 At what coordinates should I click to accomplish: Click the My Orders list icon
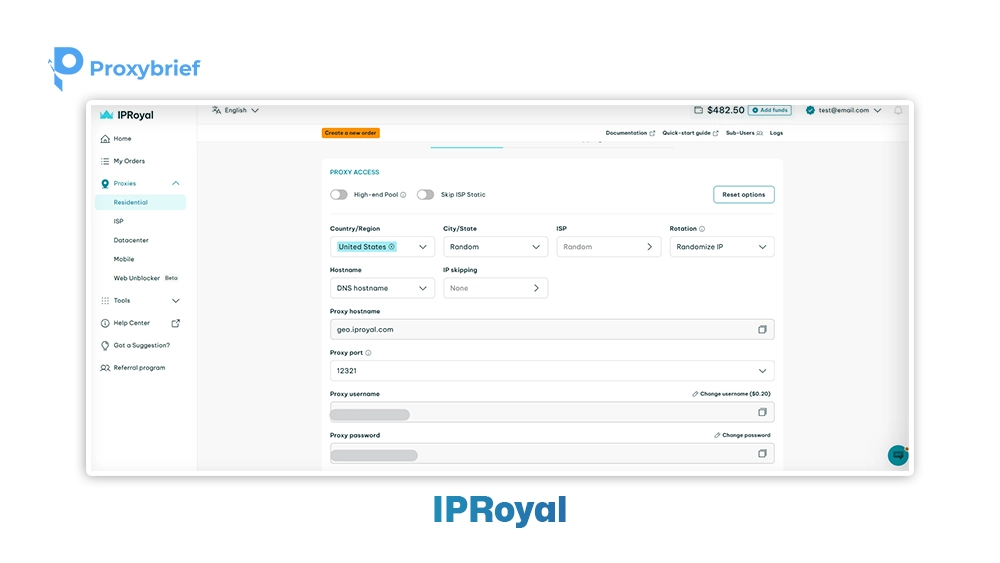click(x=105, y=161)
